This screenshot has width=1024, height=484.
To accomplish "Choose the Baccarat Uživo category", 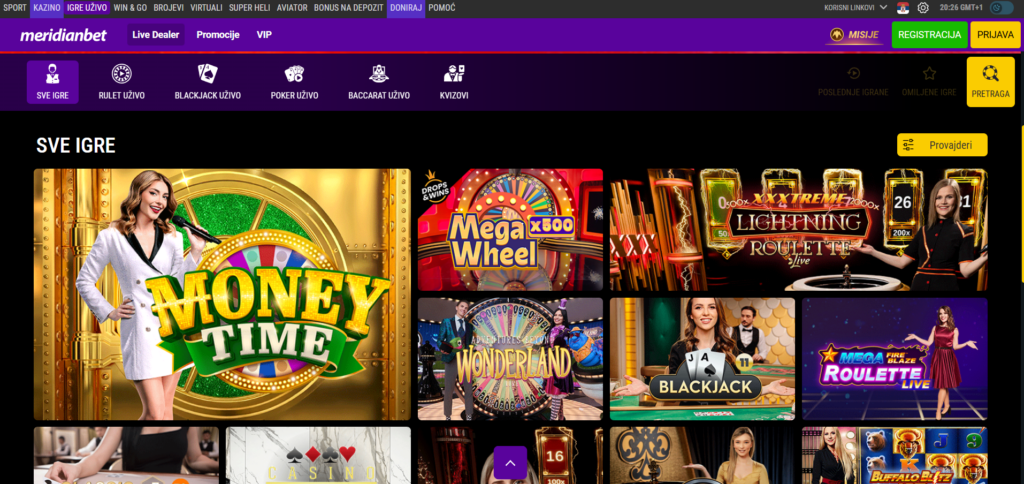I will [x=379, y=82].
